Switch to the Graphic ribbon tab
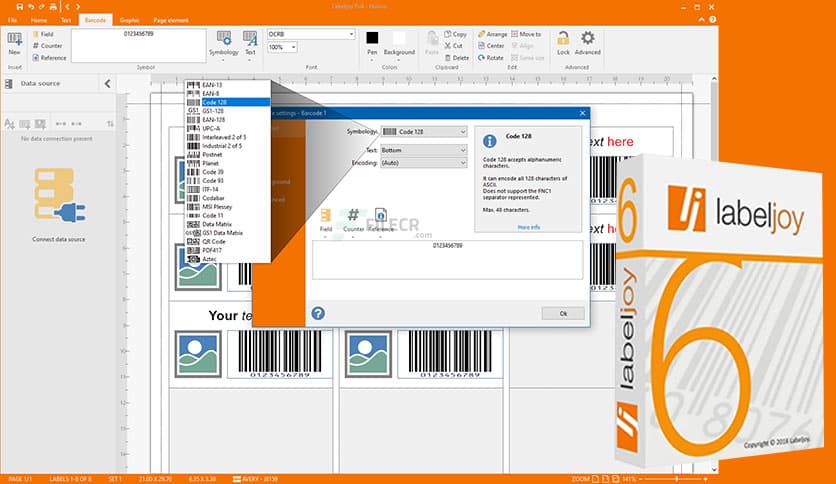The width and height of the screenshot is (836, 484). point(129,19)
